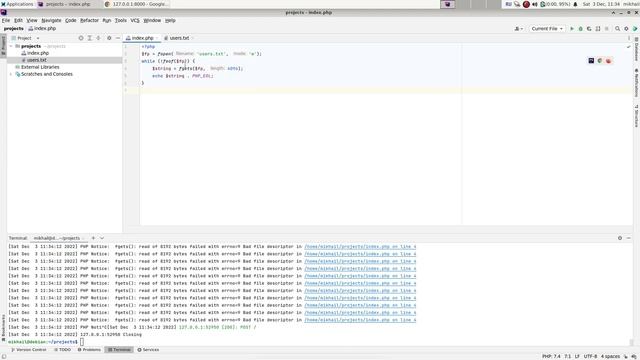Select the mikhail@d... ~/projects terminal tab
Image resolution: width=640 pixels, height=360 pixels.
coord(58,238)
